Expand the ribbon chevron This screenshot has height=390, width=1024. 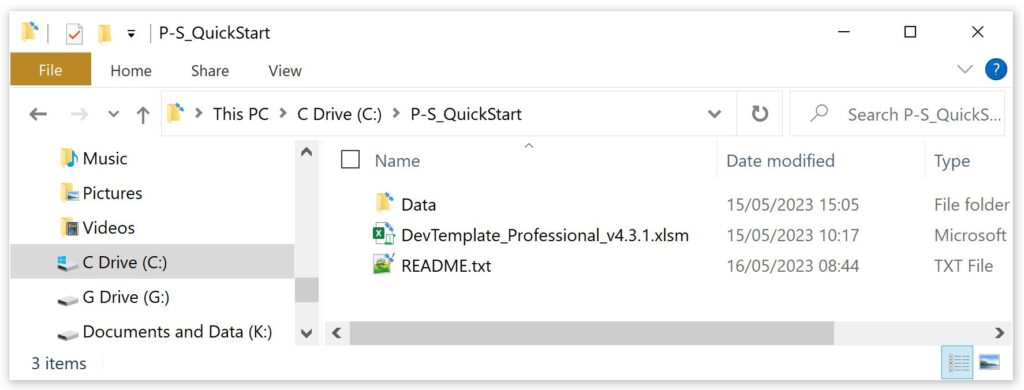coord(965,69)
